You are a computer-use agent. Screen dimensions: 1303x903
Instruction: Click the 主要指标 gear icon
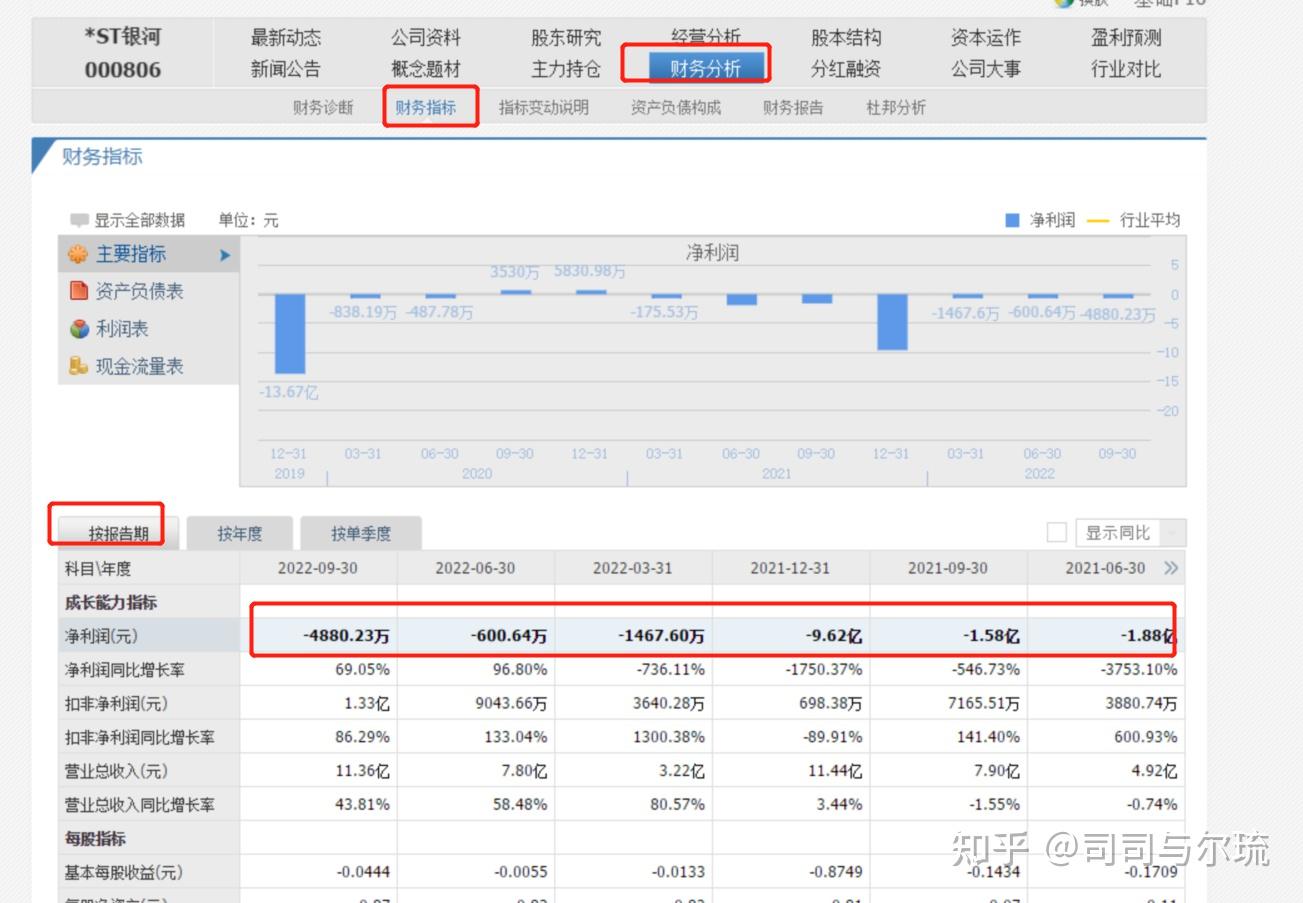(x=78, y=255)
